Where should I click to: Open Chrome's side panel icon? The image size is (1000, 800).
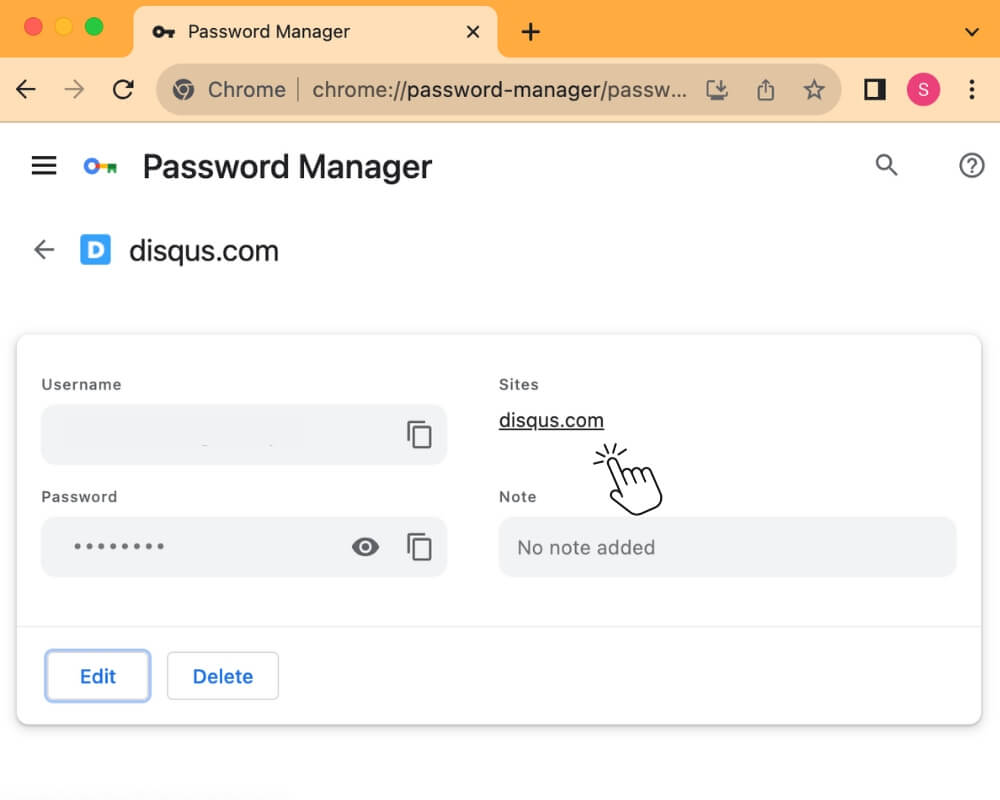874,89
